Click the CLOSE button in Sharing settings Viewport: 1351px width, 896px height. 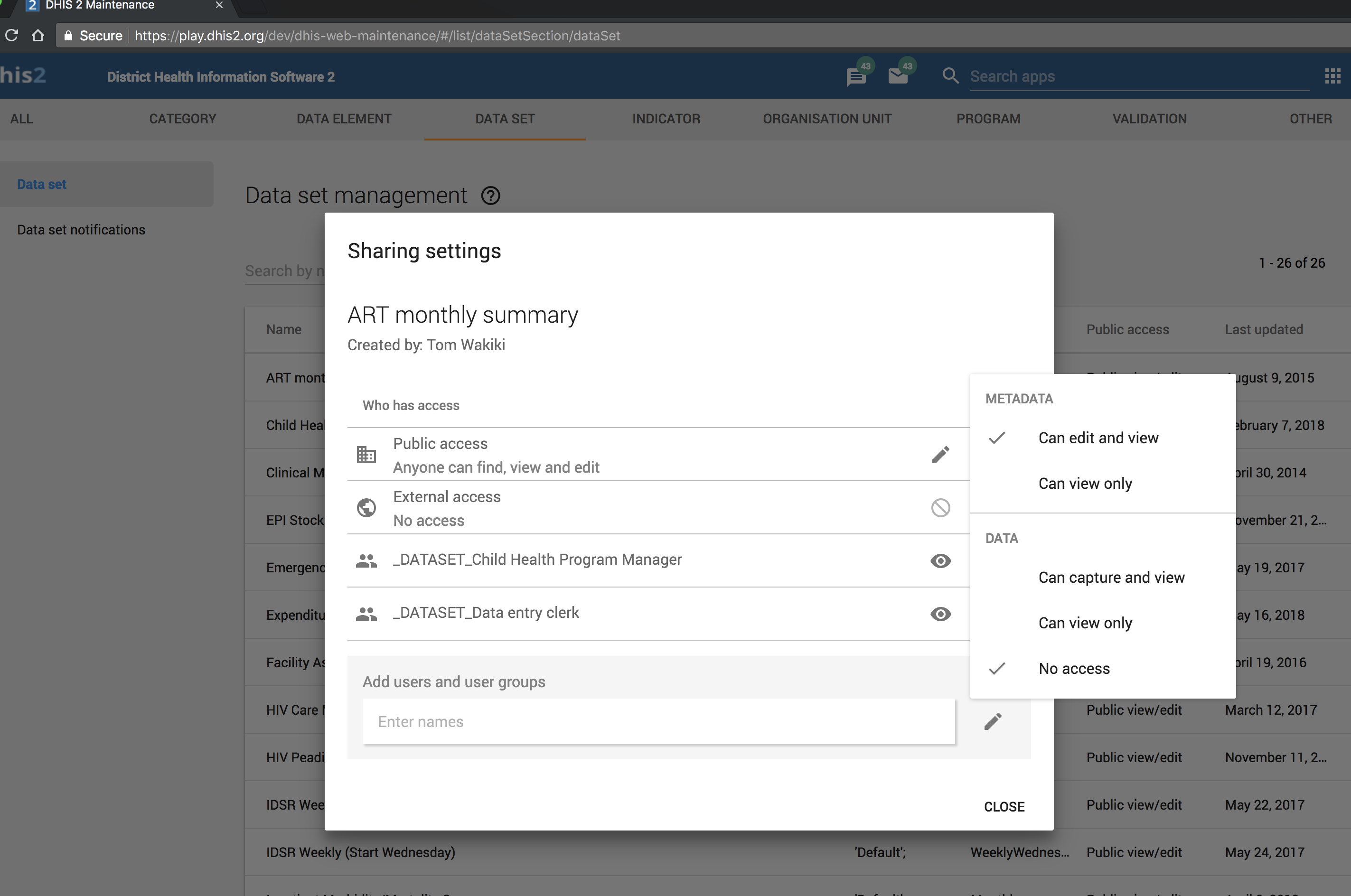coord(1004,806)
